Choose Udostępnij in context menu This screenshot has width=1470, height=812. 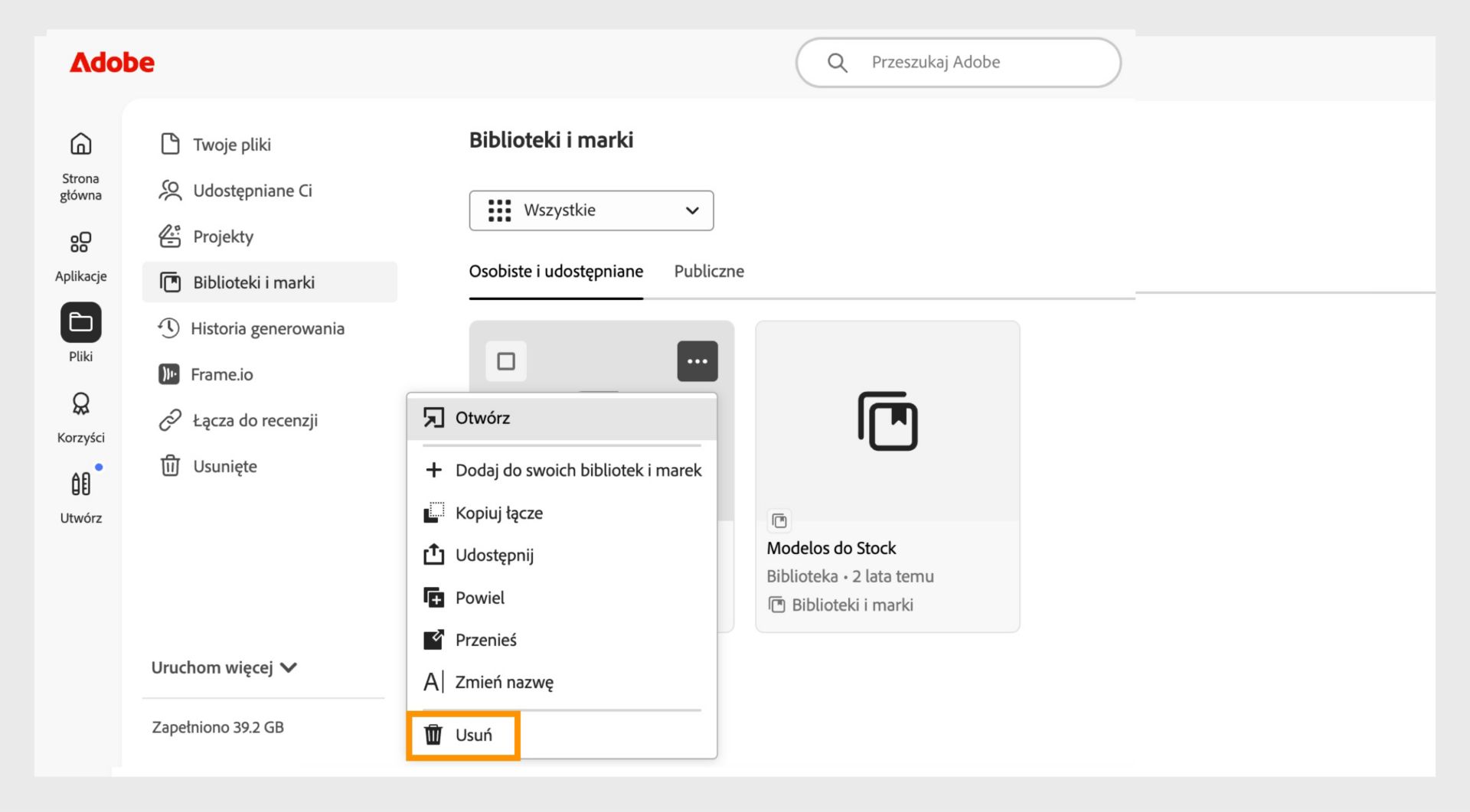click(562, 555)
